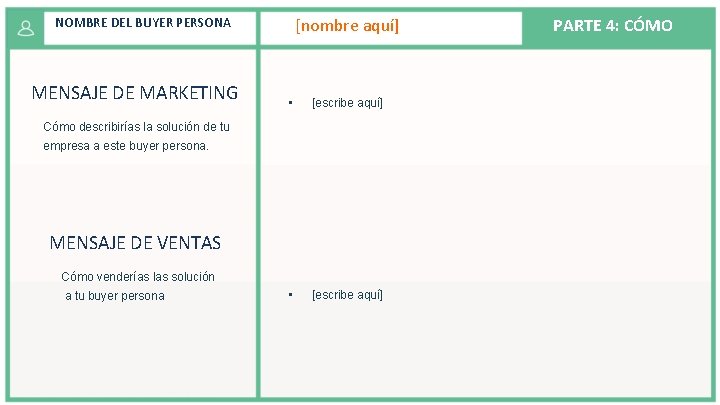Click the text 'empresa a este buyer persona.'

pos(126,146)
